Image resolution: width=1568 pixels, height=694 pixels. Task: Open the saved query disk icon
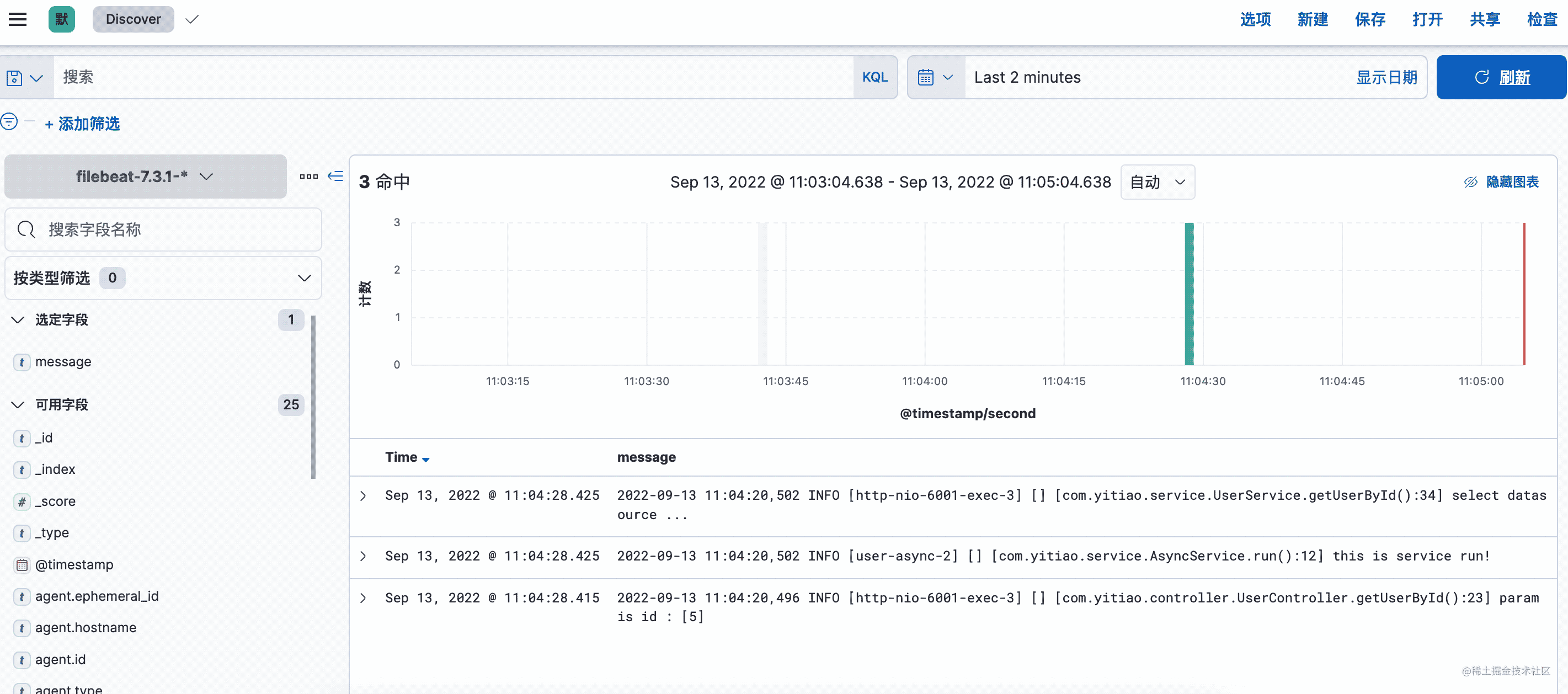tap(14, 78)
